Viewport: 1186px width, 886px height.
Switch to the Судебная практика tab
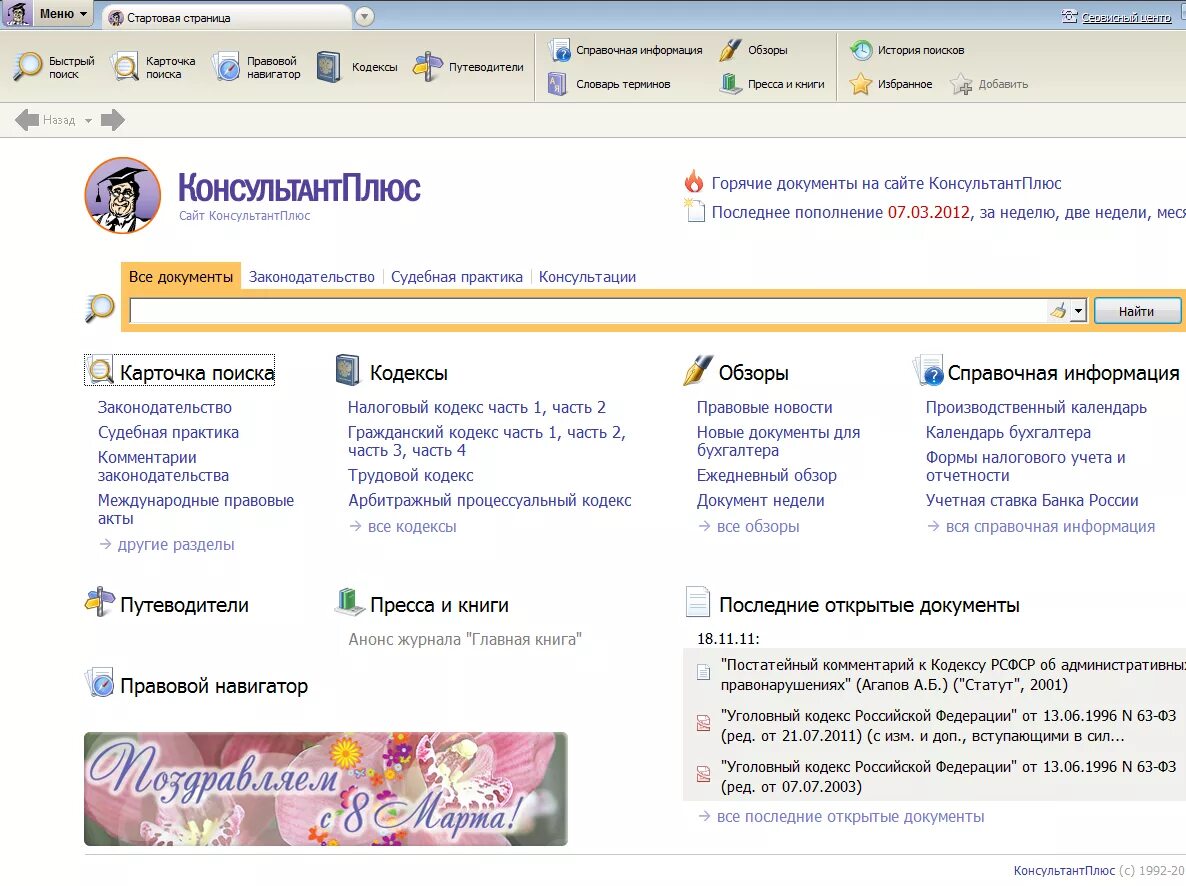(457, 277)
